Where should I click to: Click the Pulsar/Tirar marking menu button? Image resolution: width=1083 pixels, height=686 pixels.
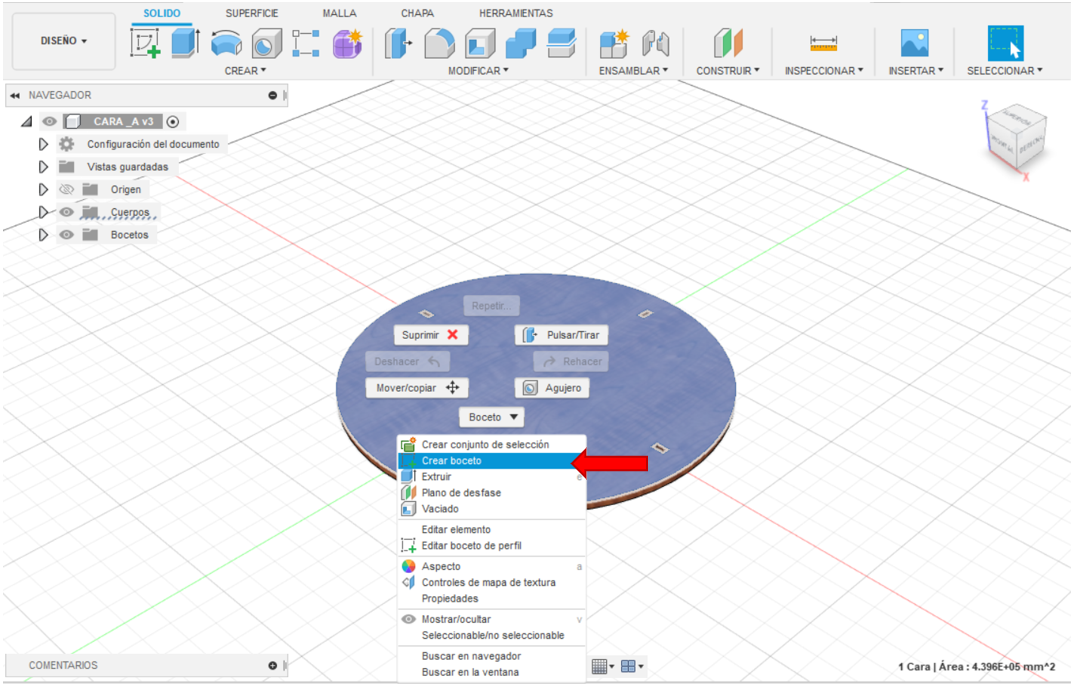[x=562, y=335]
